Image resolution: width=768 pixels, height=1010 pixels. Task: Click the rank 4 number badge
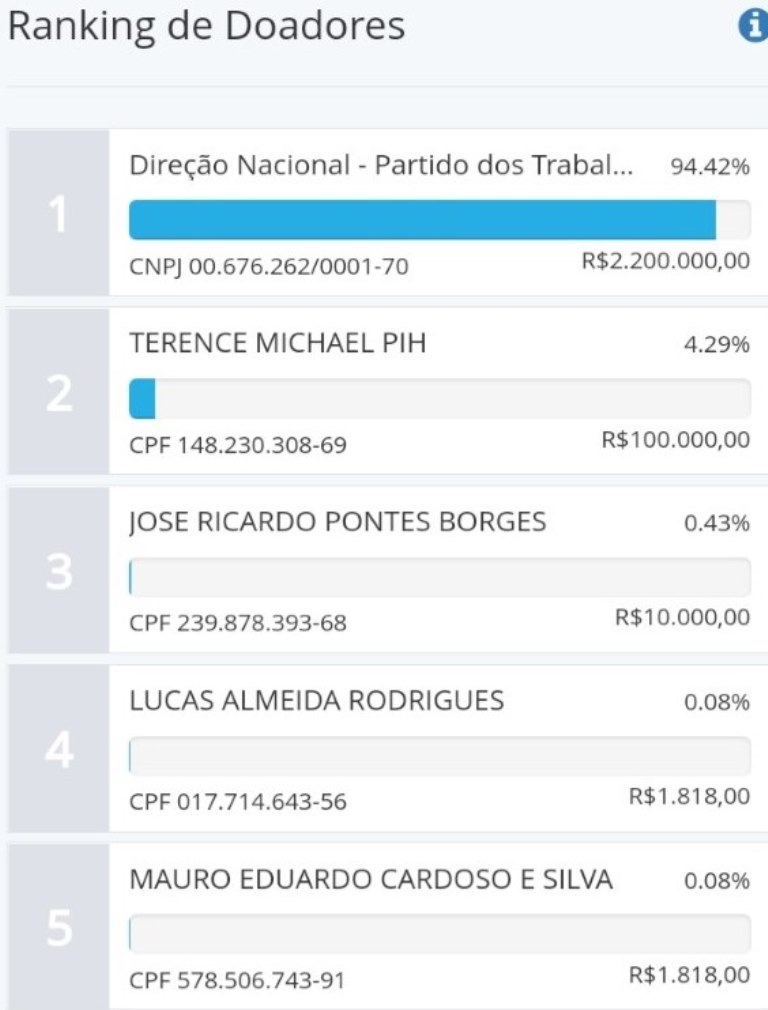click(x=59, y=749)
